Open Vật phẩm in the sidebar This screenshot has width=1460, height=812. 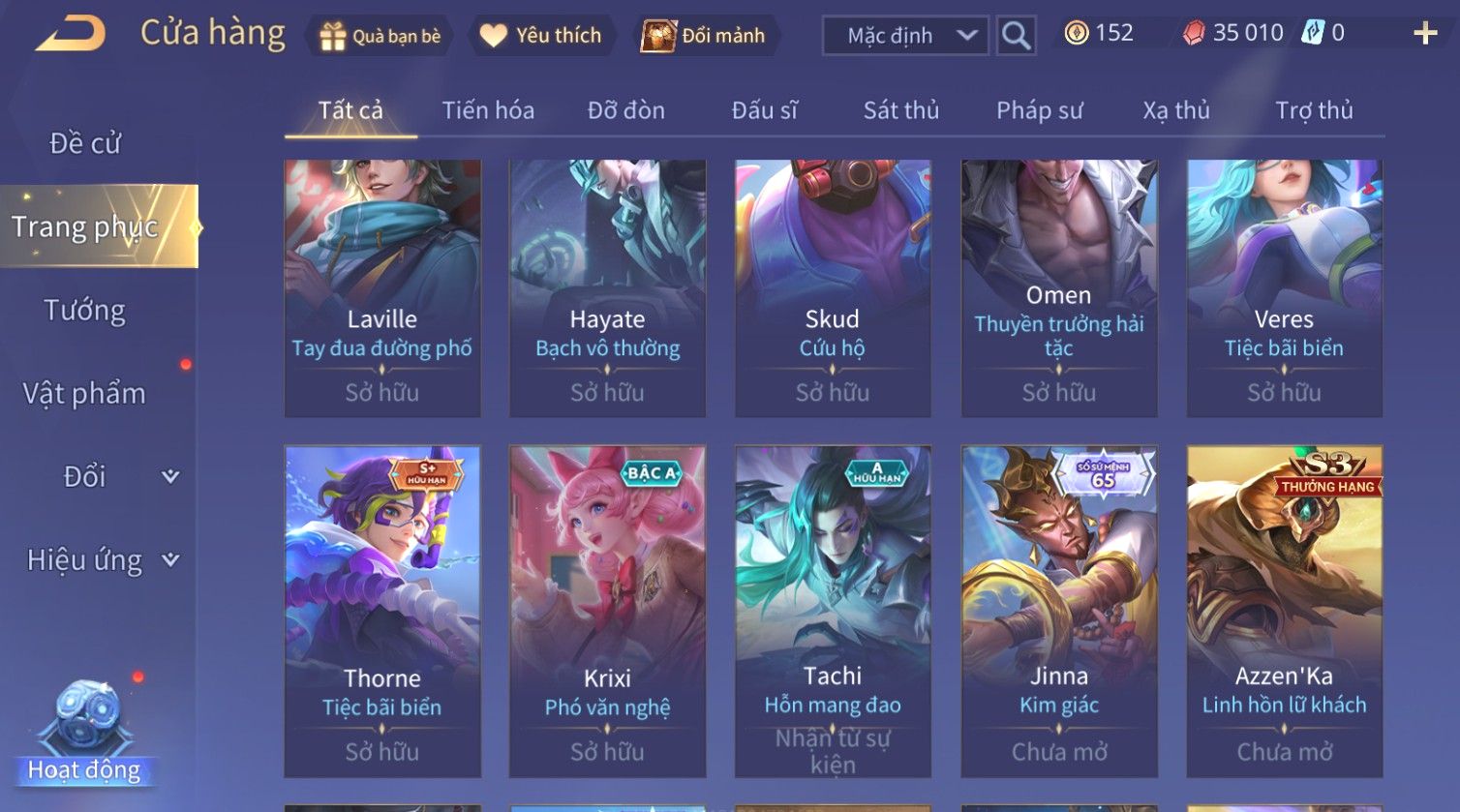click(x=84, y=394)
